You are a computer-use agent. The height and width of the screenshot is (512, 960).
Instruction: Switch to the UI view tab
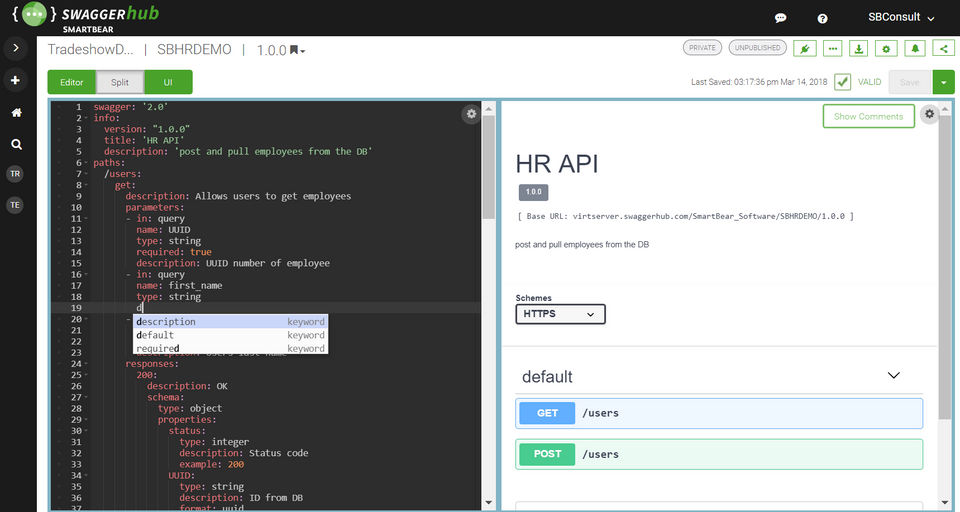168,82
